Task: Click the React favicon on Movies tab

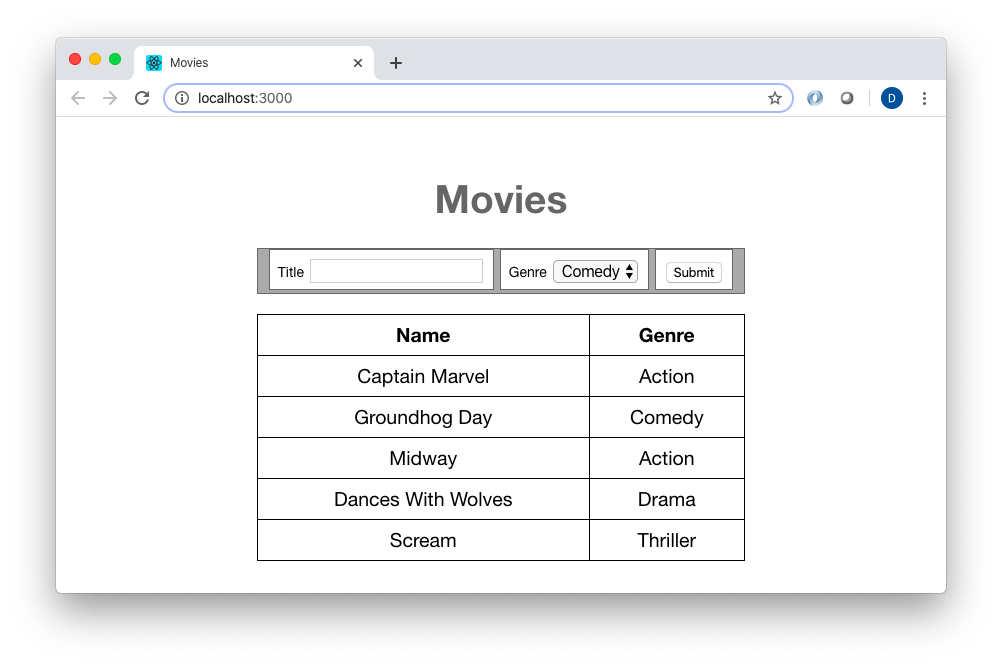Action: (x=154, y=63)
